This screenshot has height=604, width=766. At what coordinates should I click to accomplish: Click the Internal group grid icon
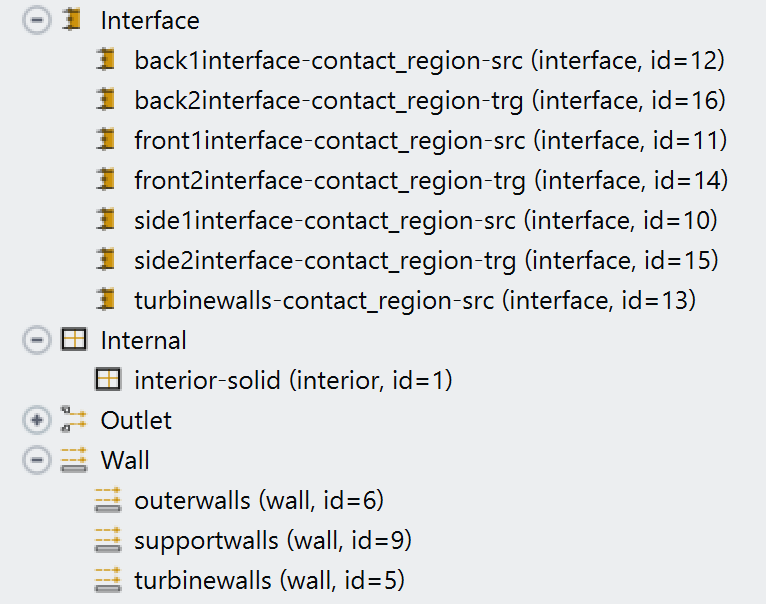click(73, 340)
